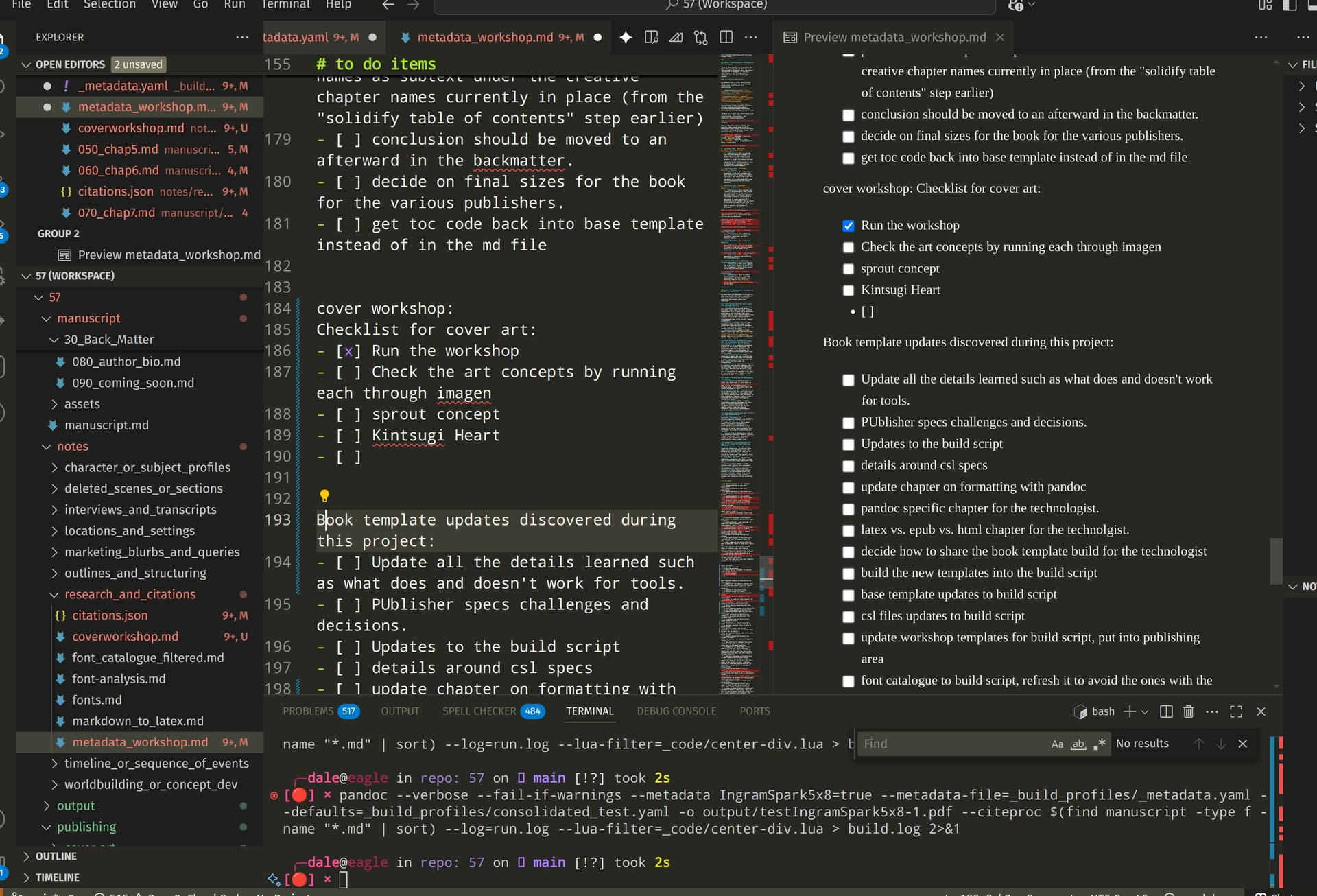Click the sparkle AI icon in editor toolbar

(626, 37)
